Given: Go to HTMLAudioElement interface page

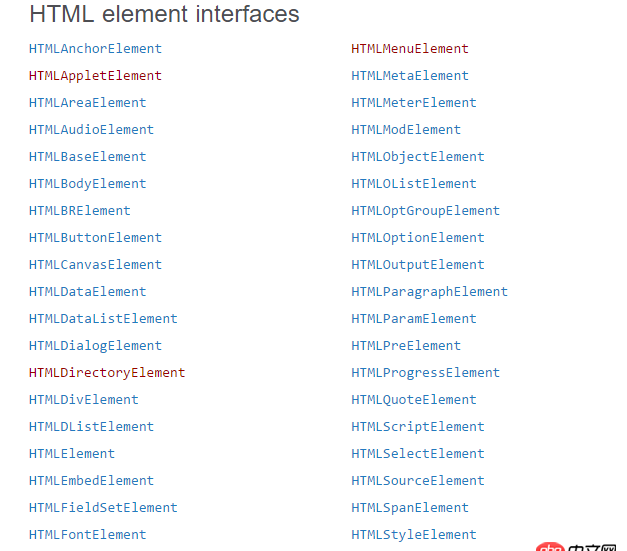Looking at the screenshot, I should [x=91, y=129].
